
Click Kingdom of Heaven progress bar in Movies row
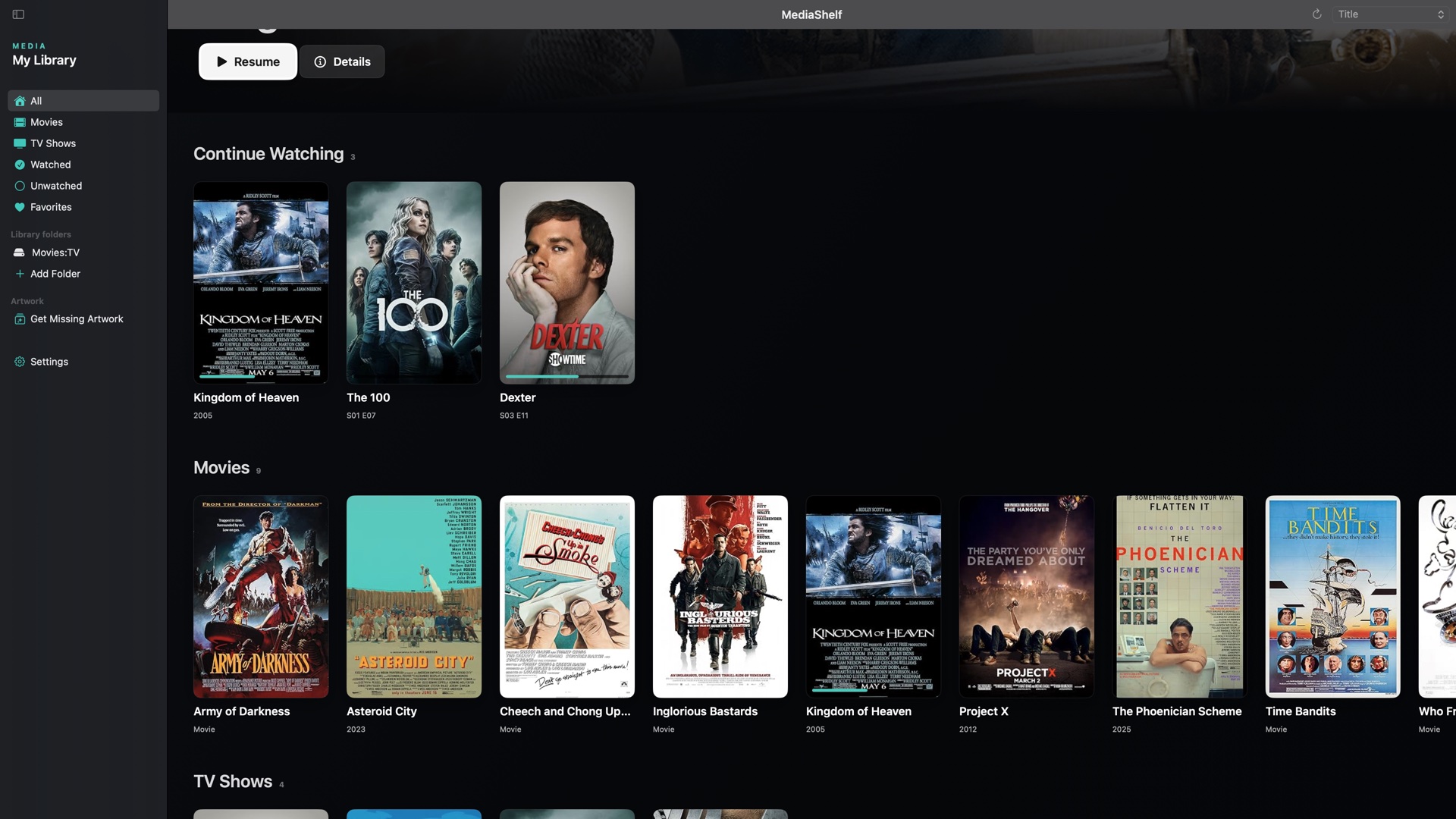874,690
